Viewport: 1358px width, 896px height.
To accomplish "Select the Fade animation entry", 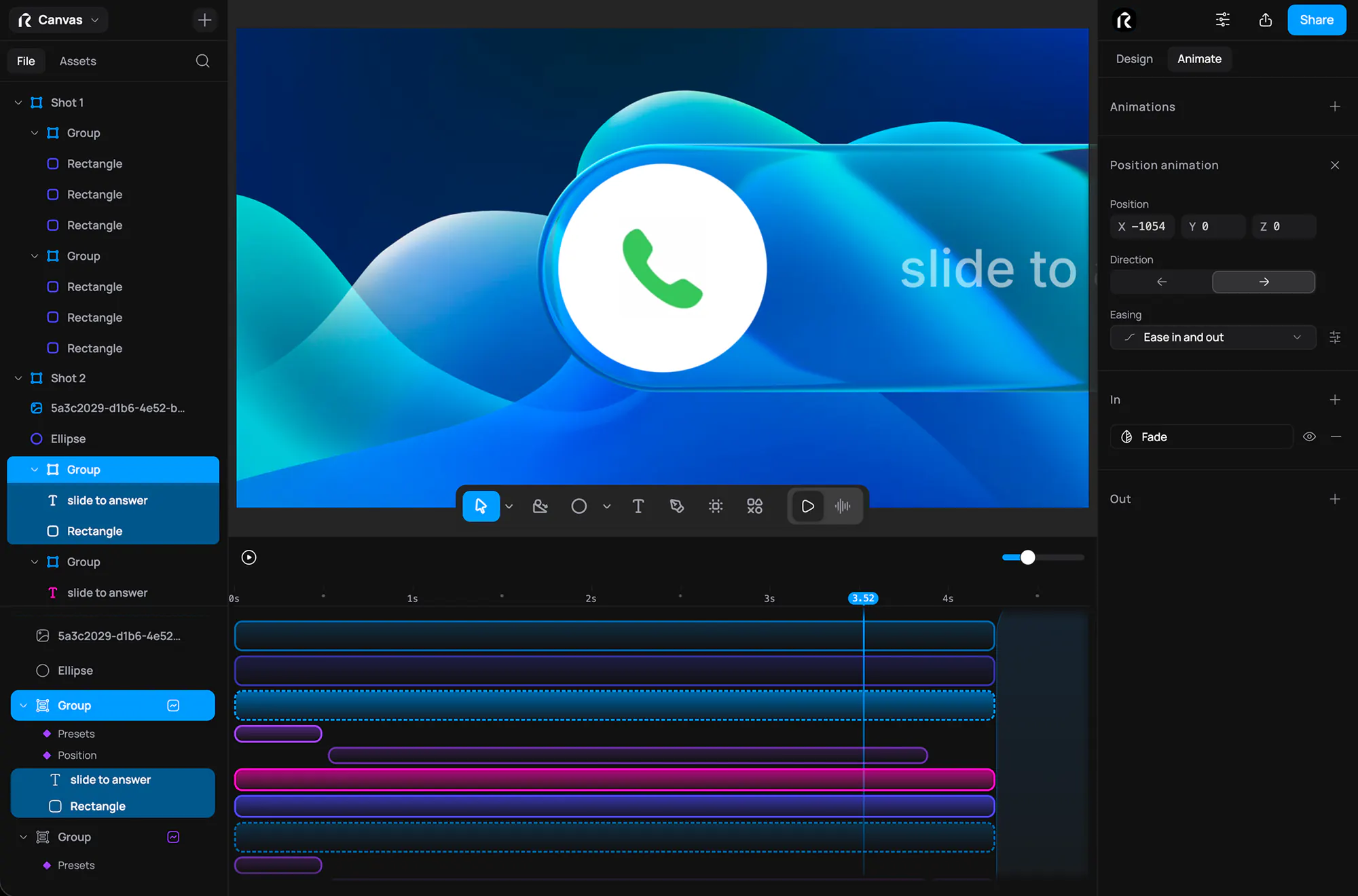I will (x=1201, y=437).
